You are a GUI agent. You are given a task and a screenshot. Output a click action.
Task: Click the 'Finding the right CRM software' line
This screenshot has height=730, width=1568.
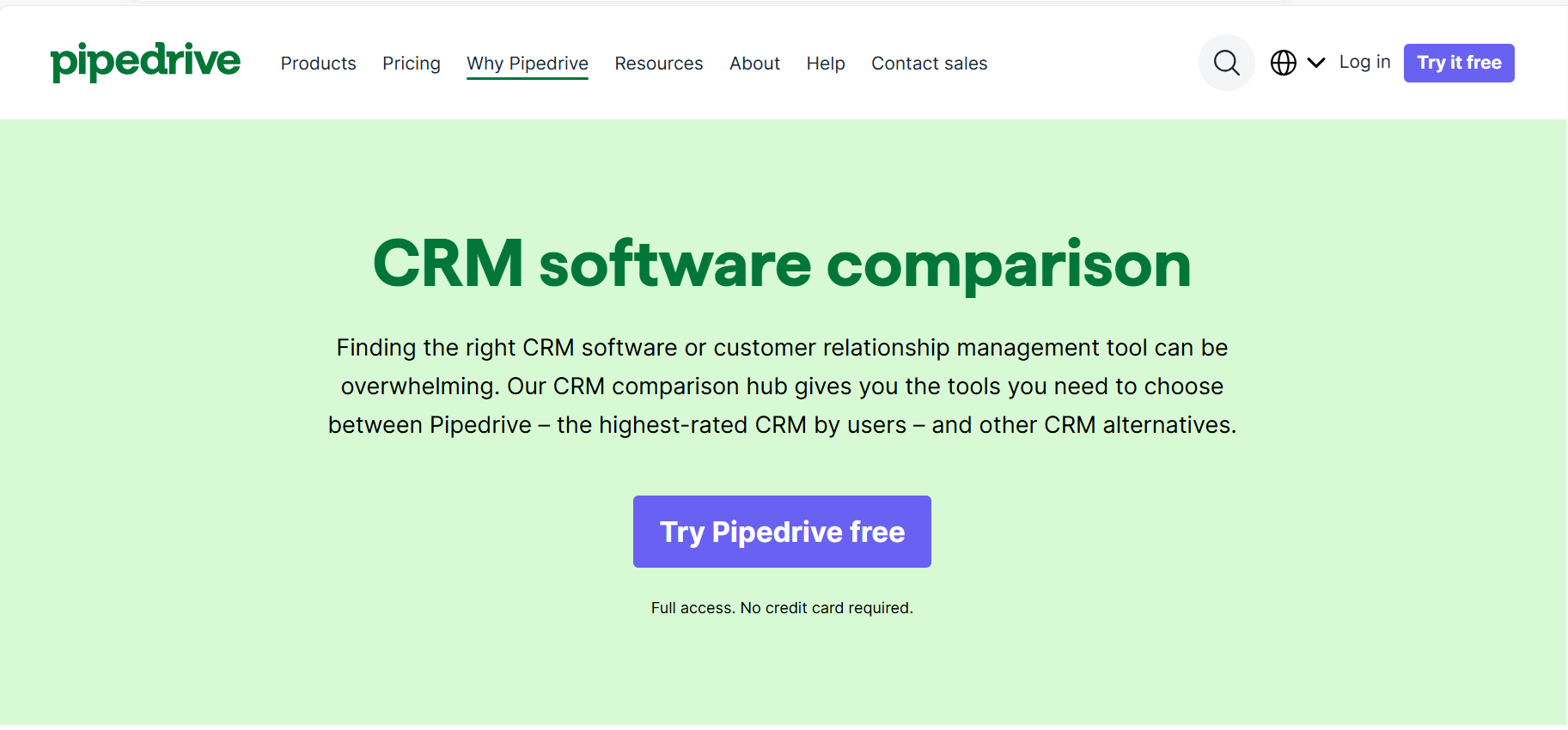click(782, 348)
